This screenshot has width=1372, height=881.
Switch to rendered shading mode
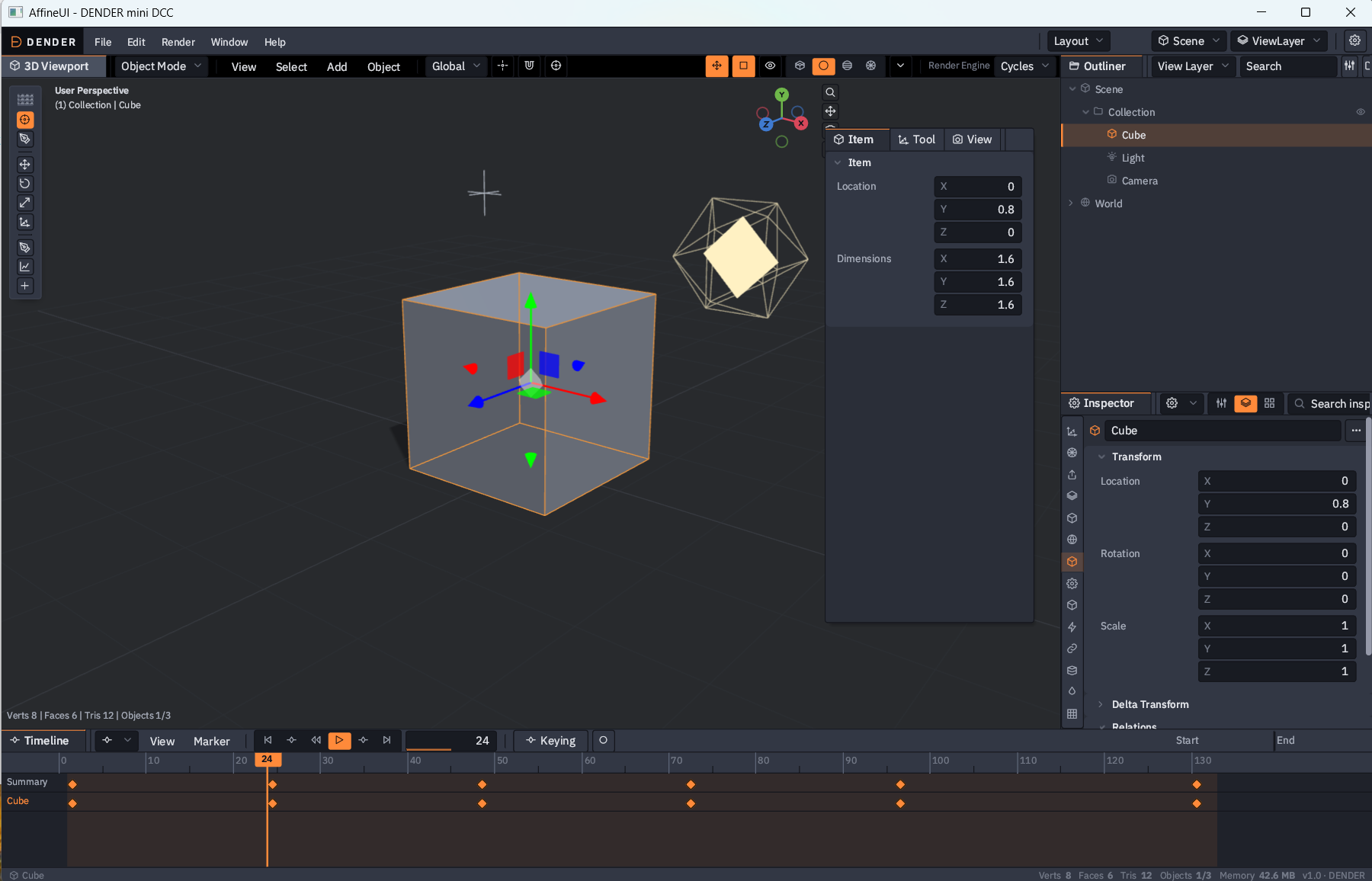tap(870, 66)
